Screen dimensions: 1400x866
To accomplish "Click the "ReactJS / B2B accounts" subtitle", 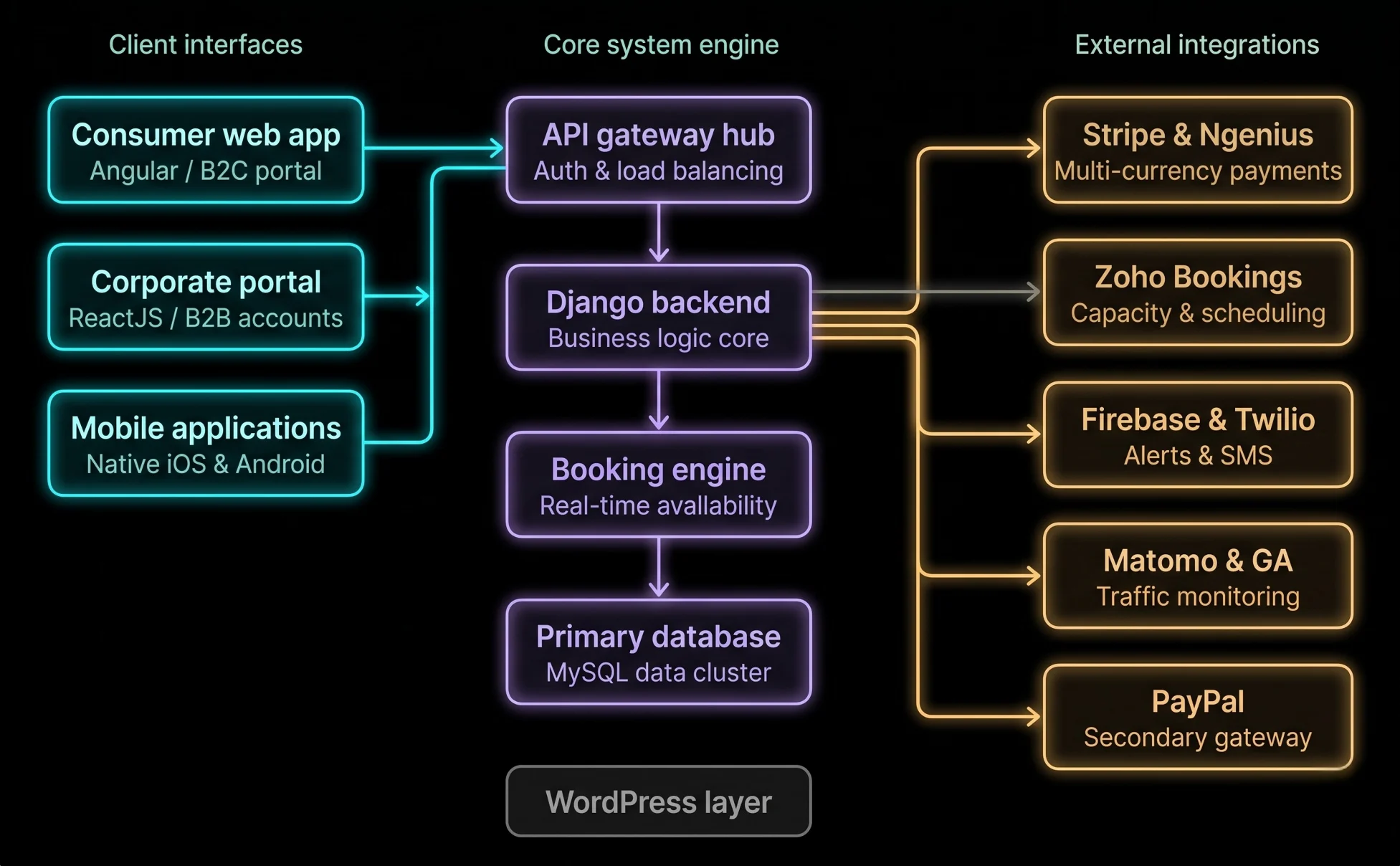I will pyautogui.click(x=206, y=318).
